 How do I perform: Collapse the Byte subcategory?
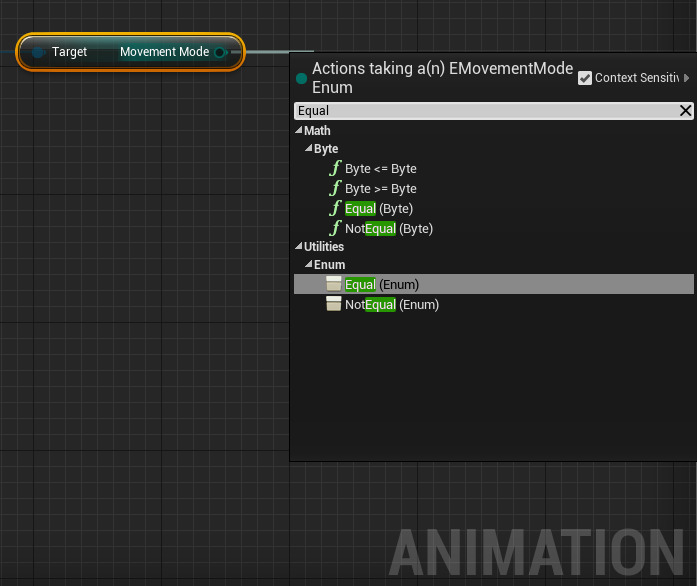[x=308, y=149]
